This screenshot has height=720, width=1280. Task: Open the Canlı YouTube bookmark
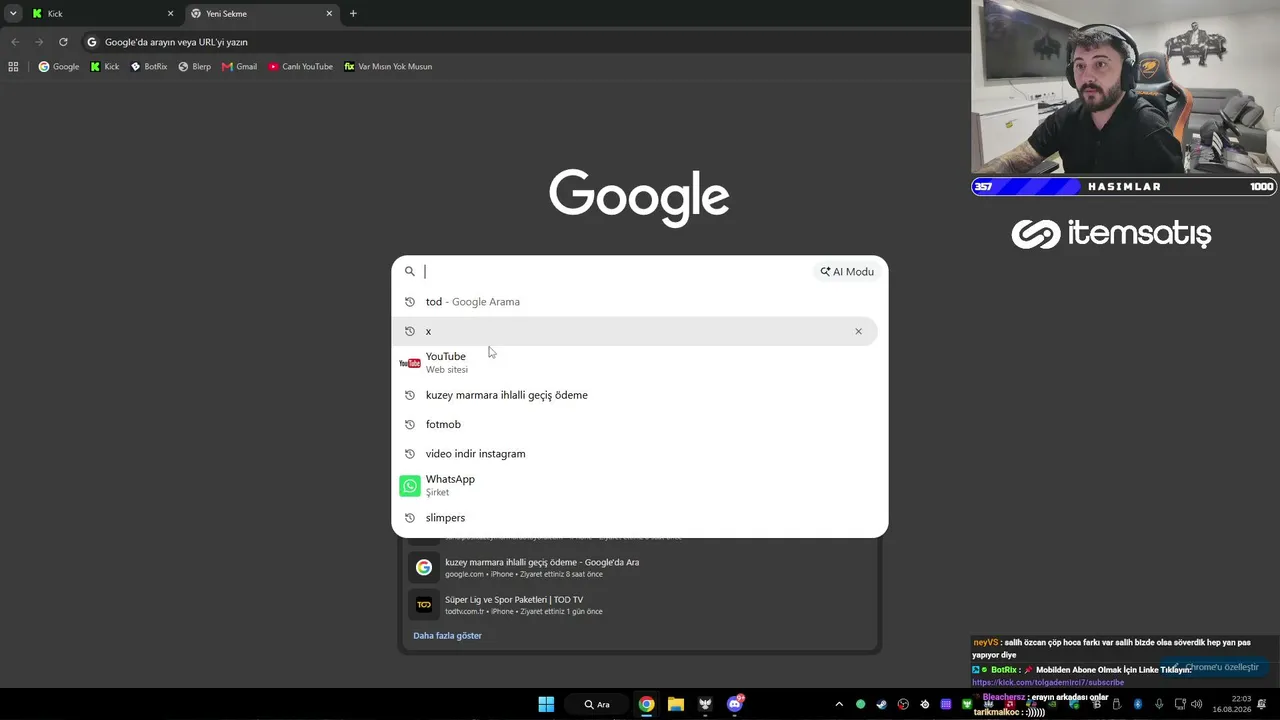(x=301, y=67)
